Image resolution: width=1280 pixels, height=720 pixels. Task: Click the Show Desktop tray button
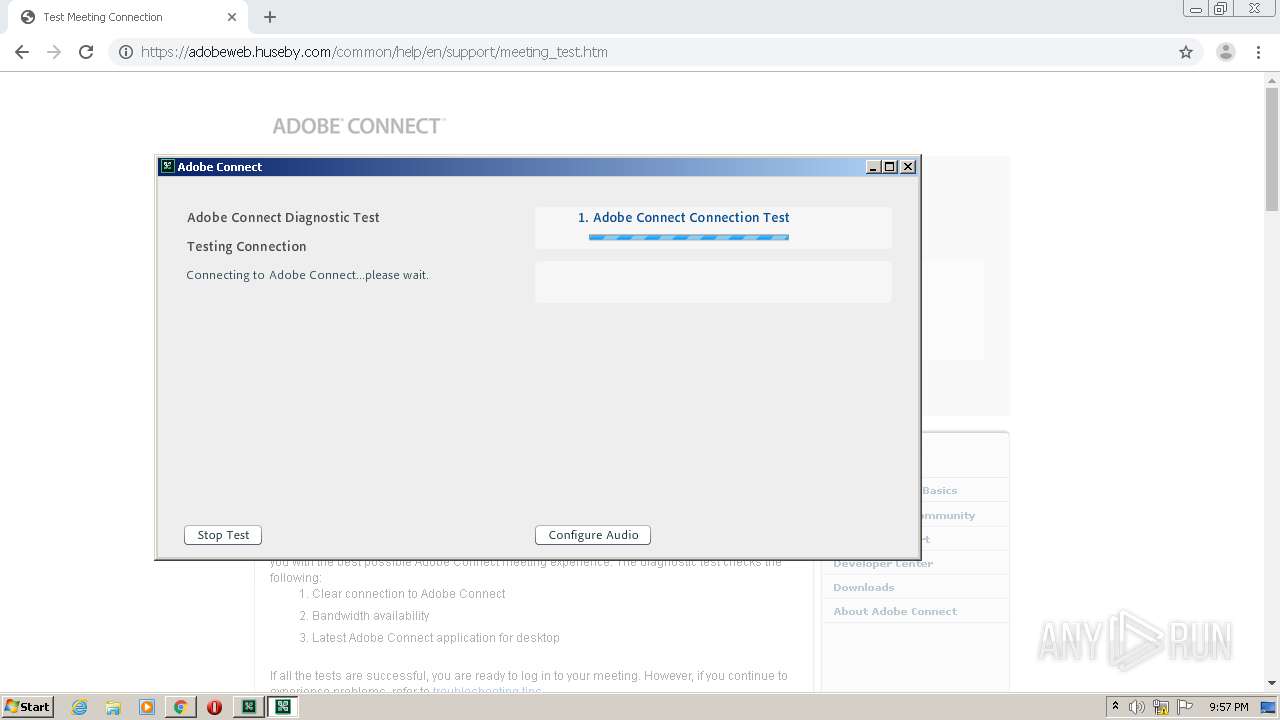coord(1268,707)
